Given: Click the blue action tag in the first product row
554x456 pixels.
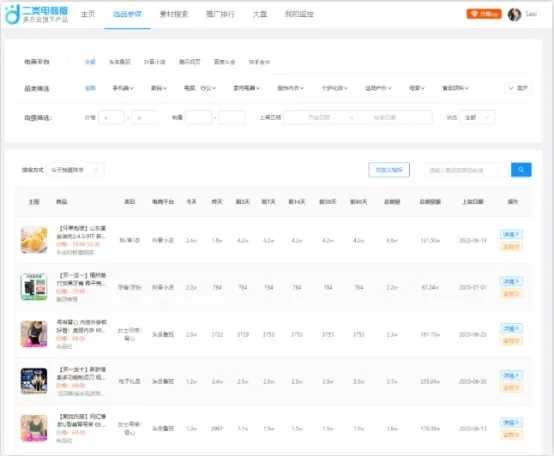Looking at the screenshot, I should click(x=511, y=235).
